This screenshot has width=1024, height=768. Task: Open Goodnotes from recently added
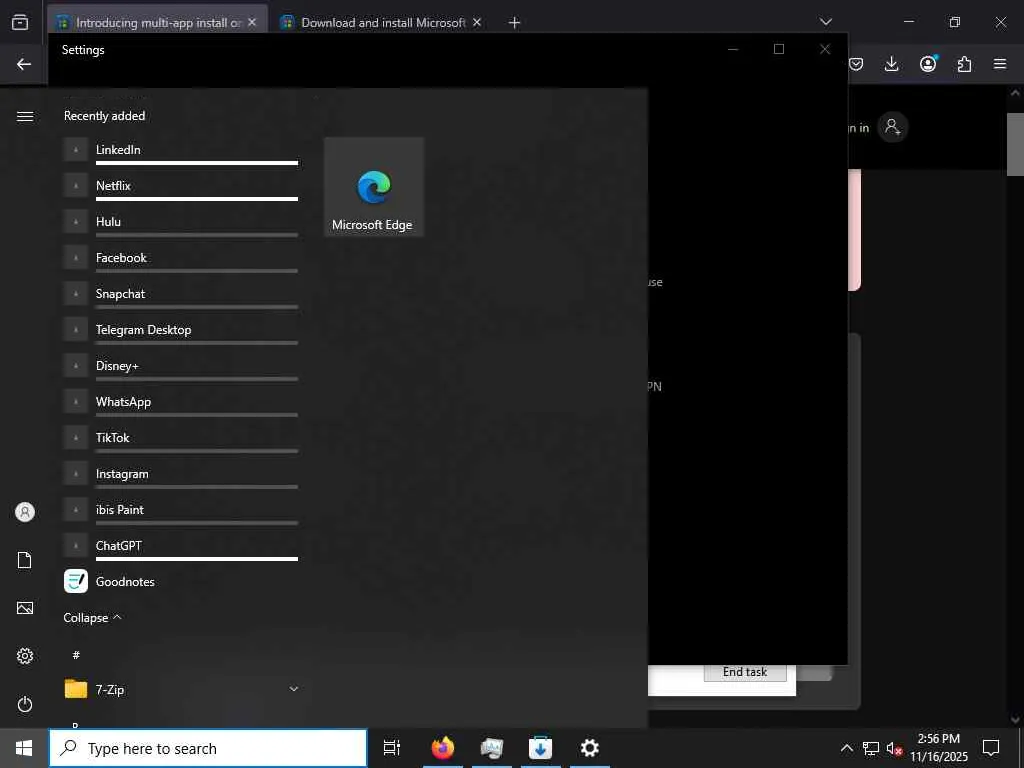(181, 581)
